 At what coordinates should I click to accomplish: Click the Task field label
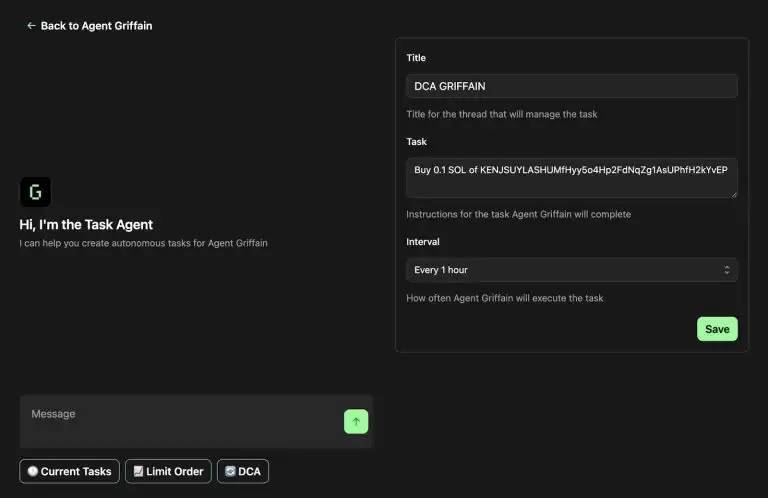point(416,142)
